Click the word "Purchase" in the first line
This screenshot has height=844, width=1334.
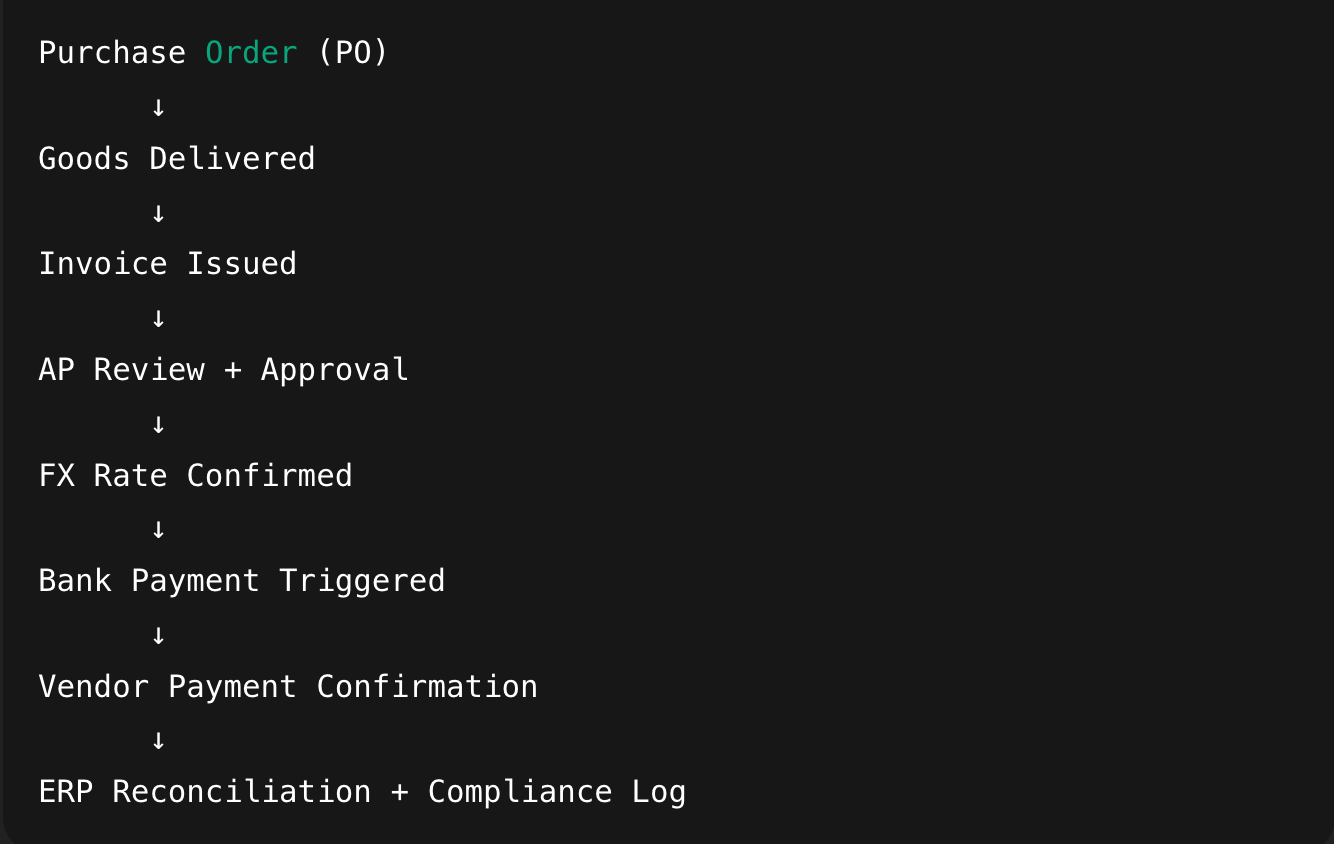(x=112, y=53)
